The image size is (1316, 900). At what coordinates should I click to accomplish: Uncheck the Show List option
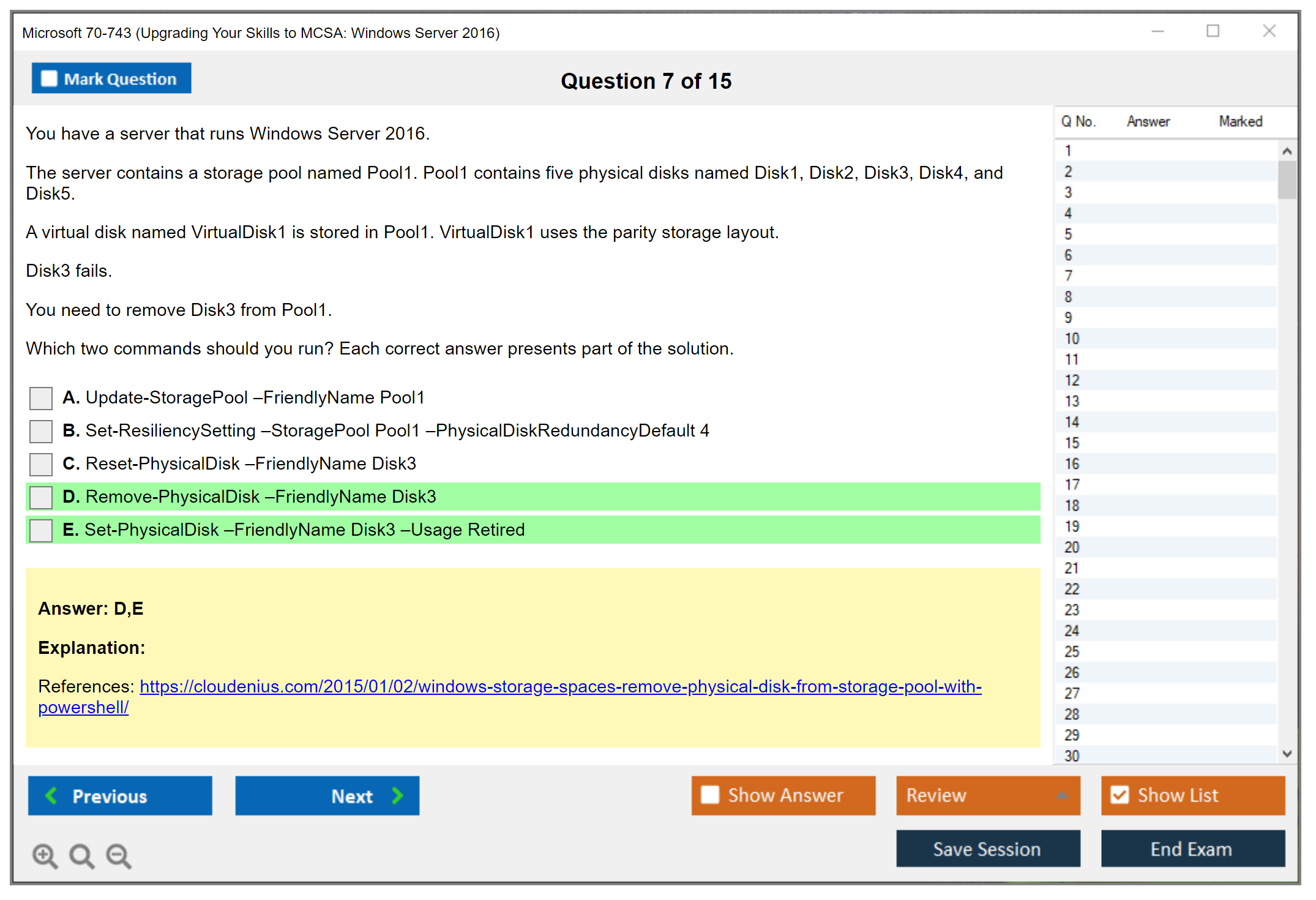point(1120,795)
